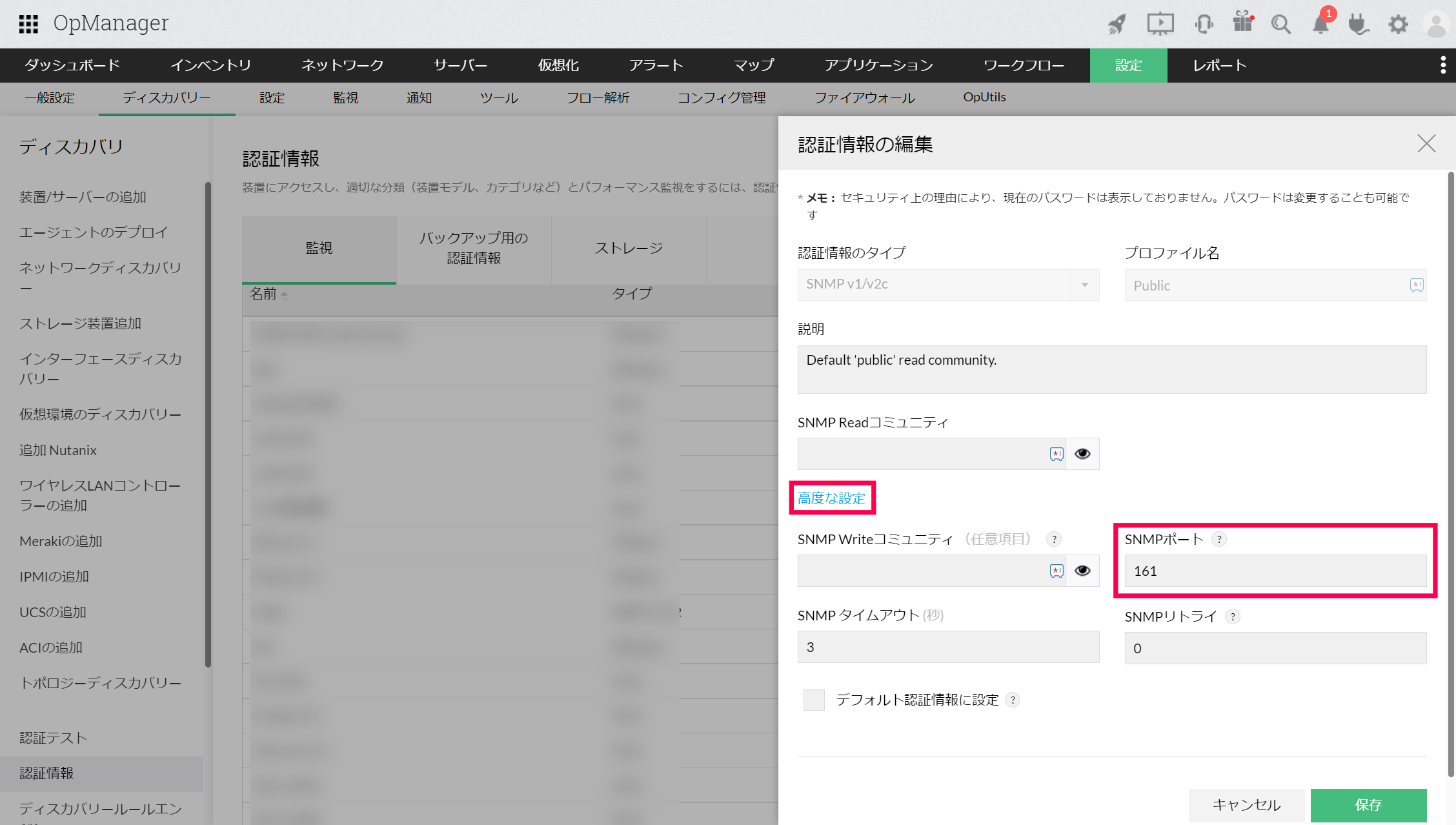Open the vertical three-dot overflow menu
Viewport: 1456px width, 825px height.
(1444, 65)
